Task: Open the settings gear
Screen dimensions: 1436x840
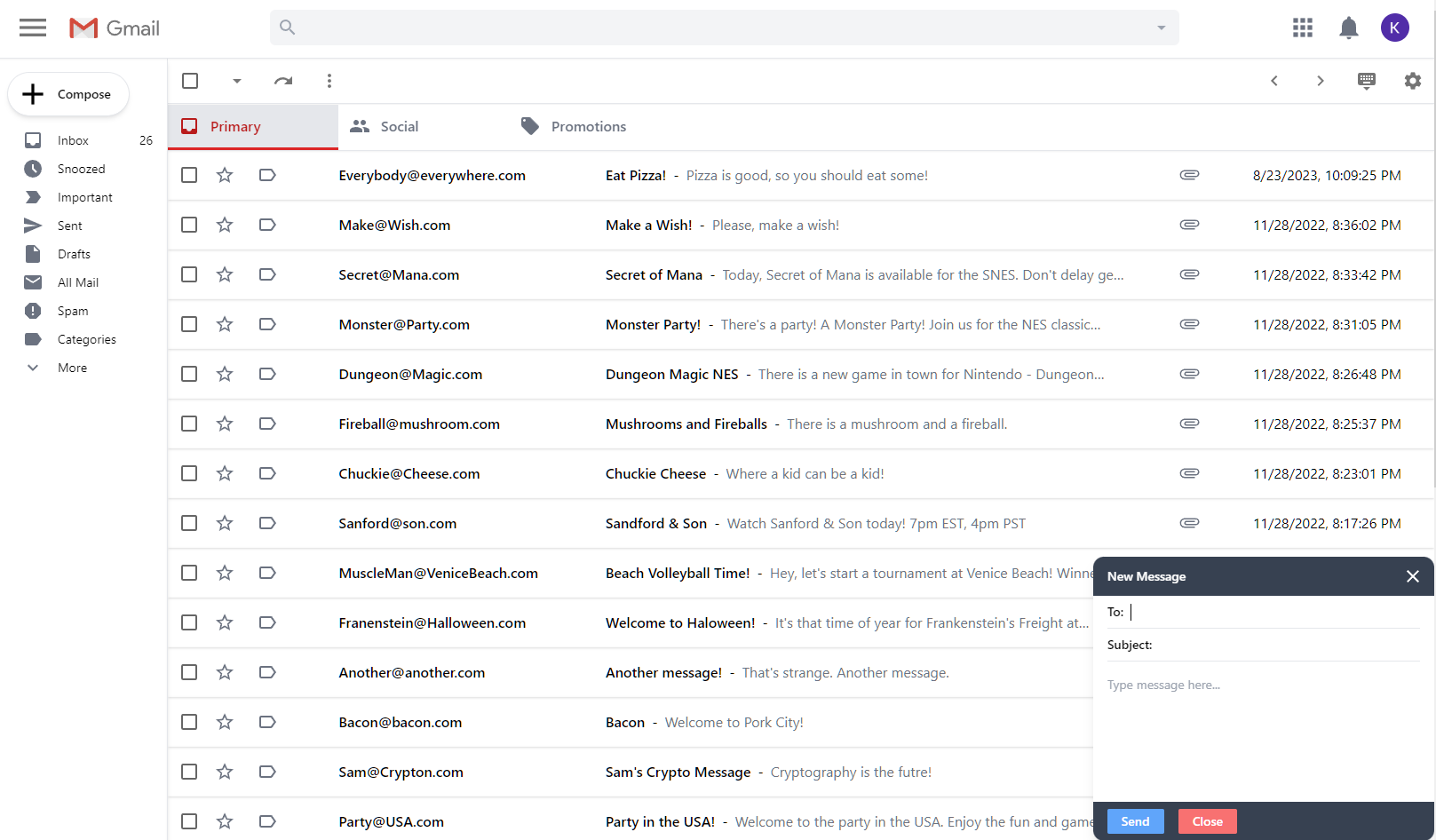Action: coord(1412,81)
